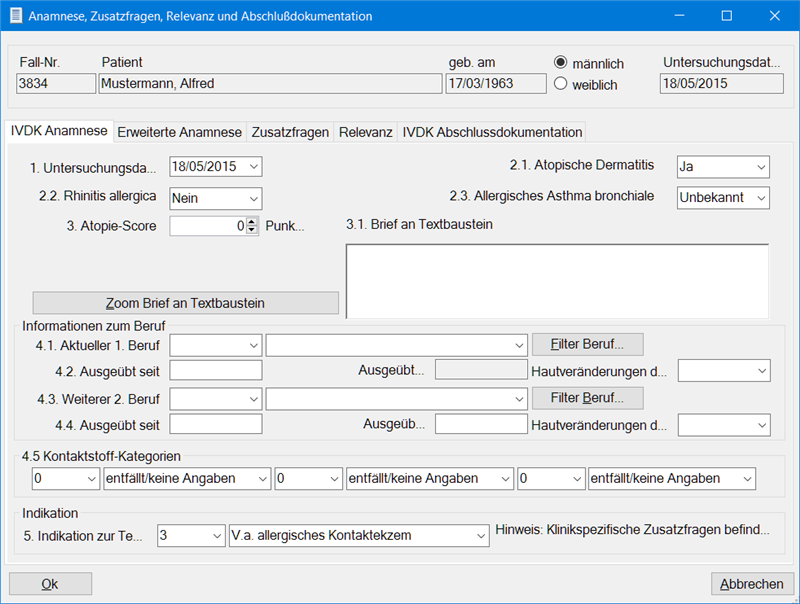Switch to the Erweiterte Anamnese tab
This screenshot has width=800, height=604.
click(179, 132)
